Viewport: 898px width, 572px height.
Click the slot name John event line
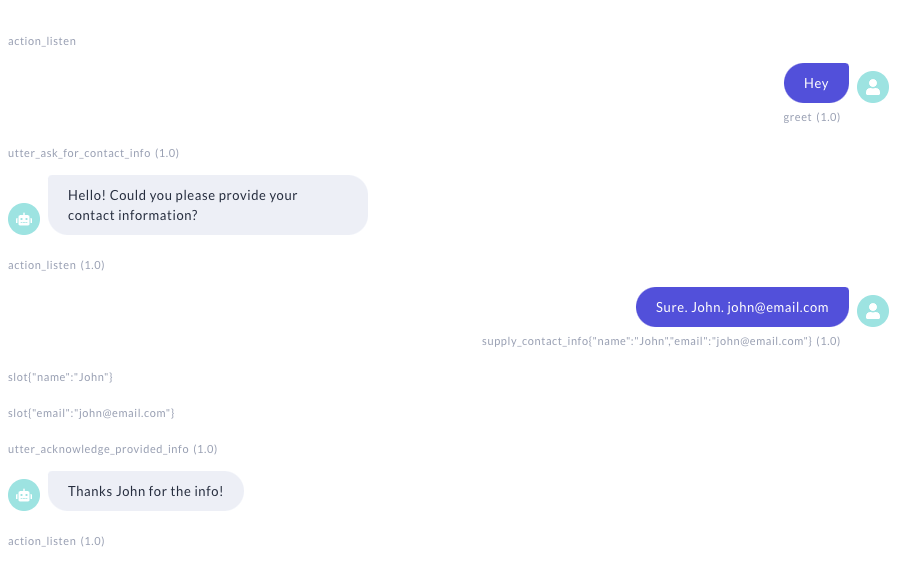click(x=60, y=377)
